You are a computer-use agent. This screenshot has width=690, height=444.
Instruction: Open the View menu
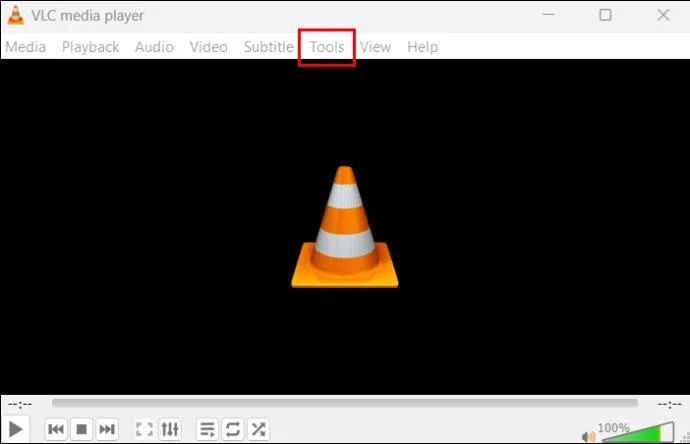tap(375, 47)
